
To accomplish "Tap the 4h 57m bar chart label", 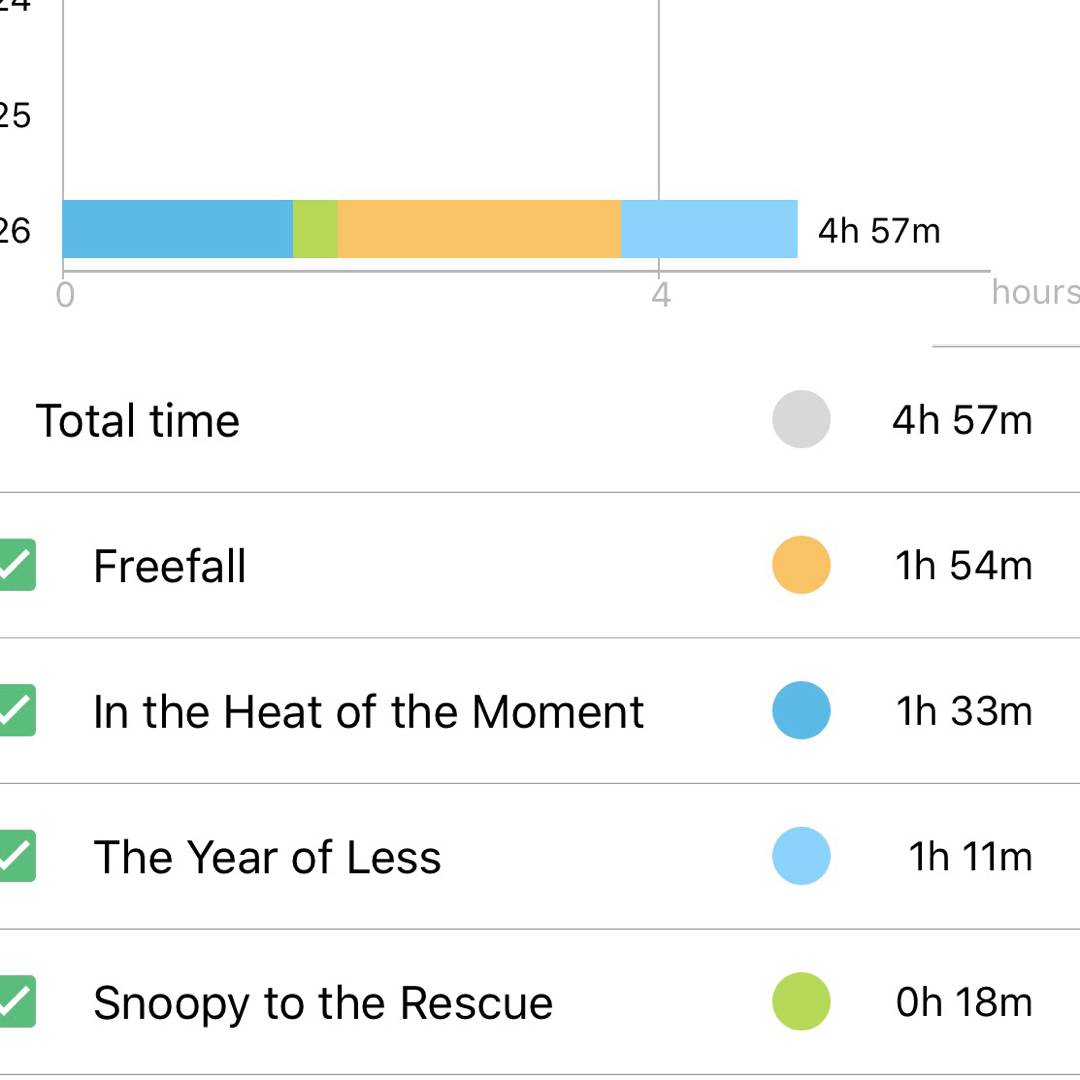I will point(879,231).
